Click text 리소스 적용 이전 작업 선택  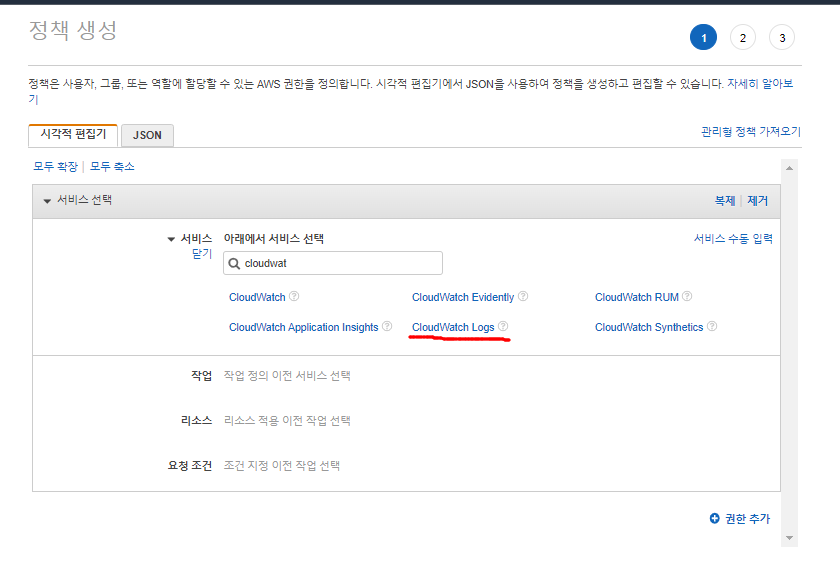[287, 420]
